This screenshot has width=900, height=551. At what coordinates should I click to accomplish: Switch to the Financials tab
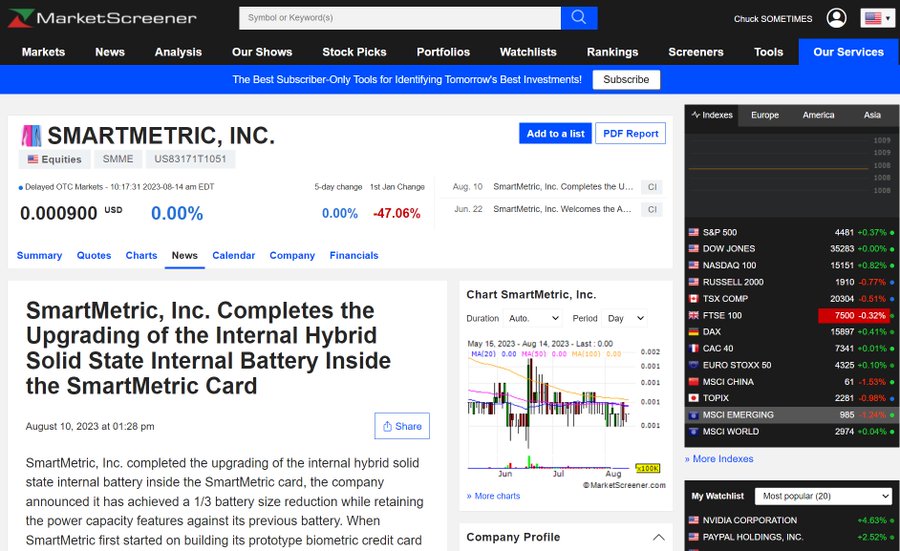354,255
